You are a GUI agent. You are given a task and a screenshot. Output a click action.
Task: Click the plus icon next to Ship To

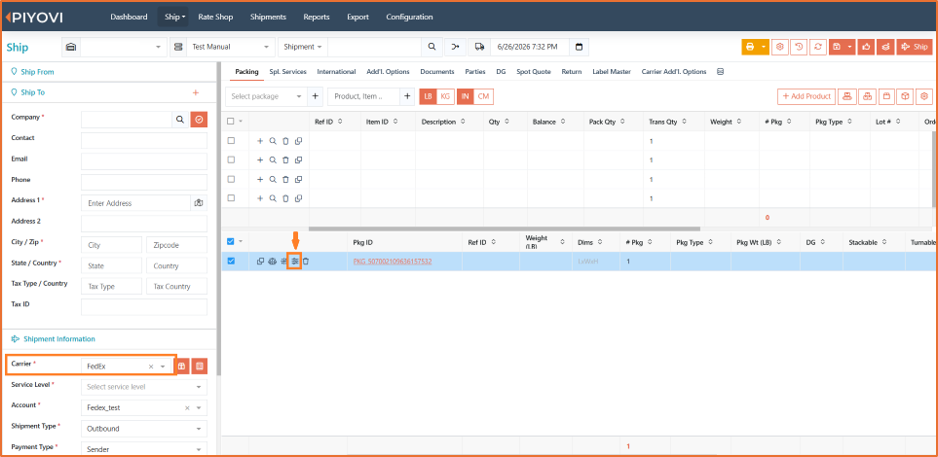click(x=195, y=93)
